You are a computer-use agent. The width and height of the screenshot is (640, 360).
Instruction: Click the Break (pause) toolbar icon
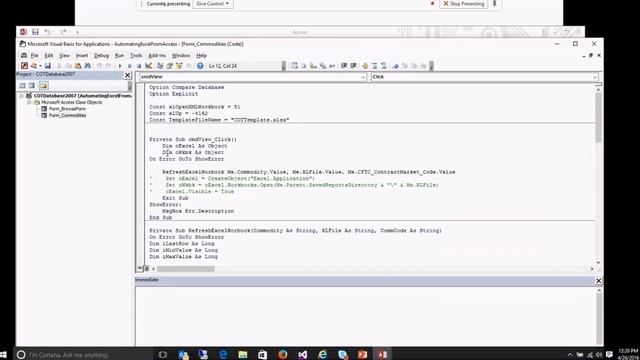click(130, 66)
